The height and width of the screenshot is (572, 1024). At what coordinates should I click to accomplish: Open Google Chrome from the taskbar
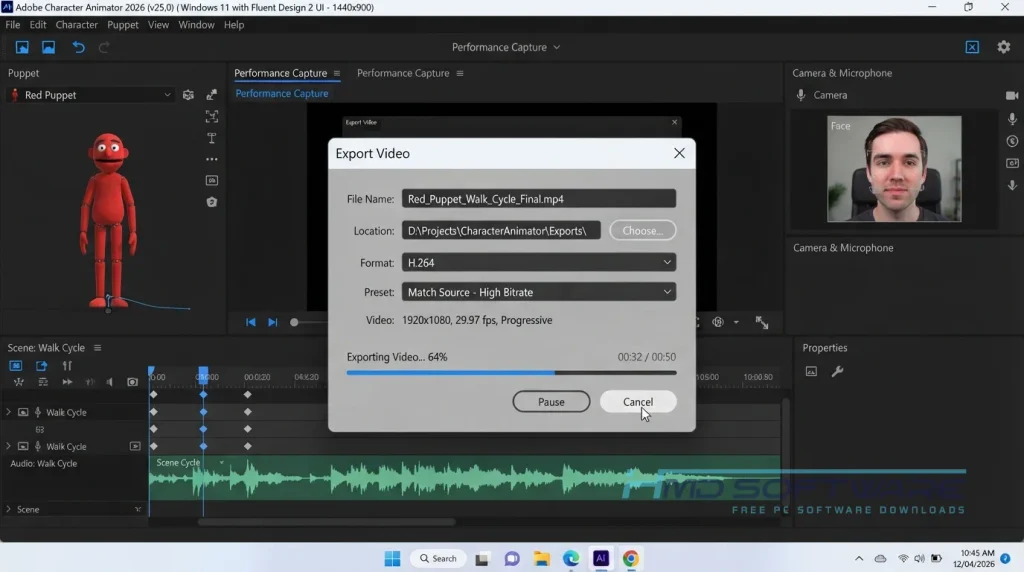[x=630, y=558]
